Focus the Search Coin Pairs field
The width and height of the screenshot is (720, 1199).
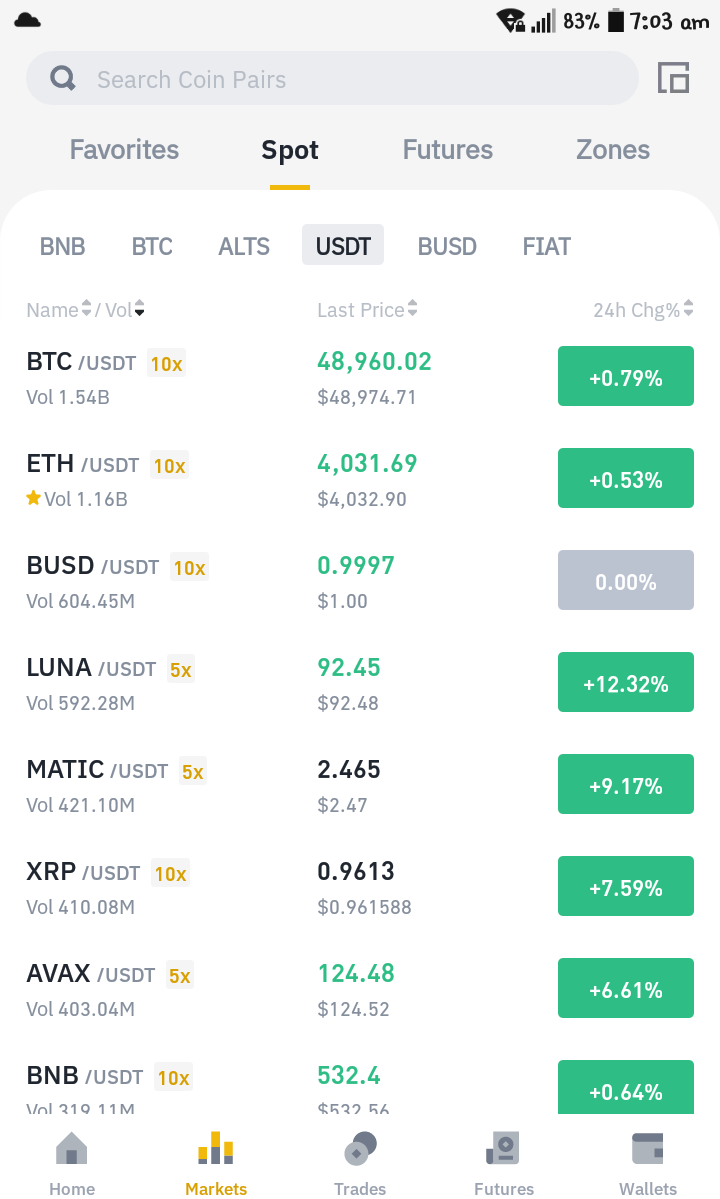(x=332, y=78)
